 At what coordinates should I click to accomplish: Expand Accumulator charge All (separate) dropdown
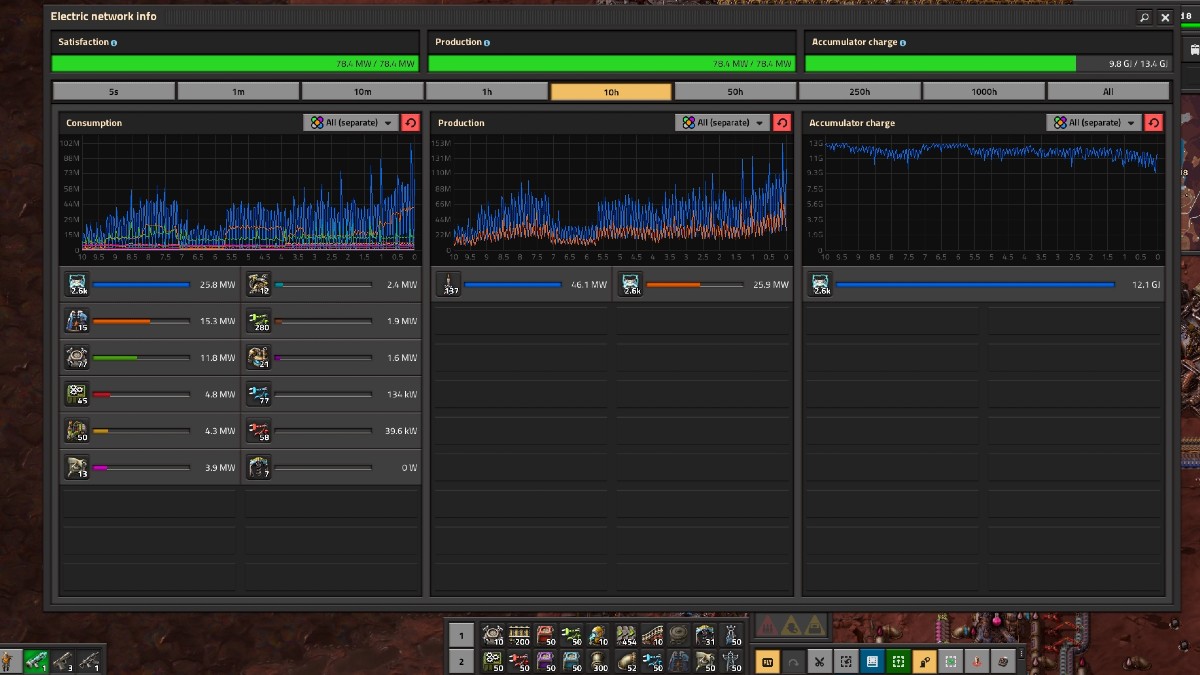pos(1094,123)
